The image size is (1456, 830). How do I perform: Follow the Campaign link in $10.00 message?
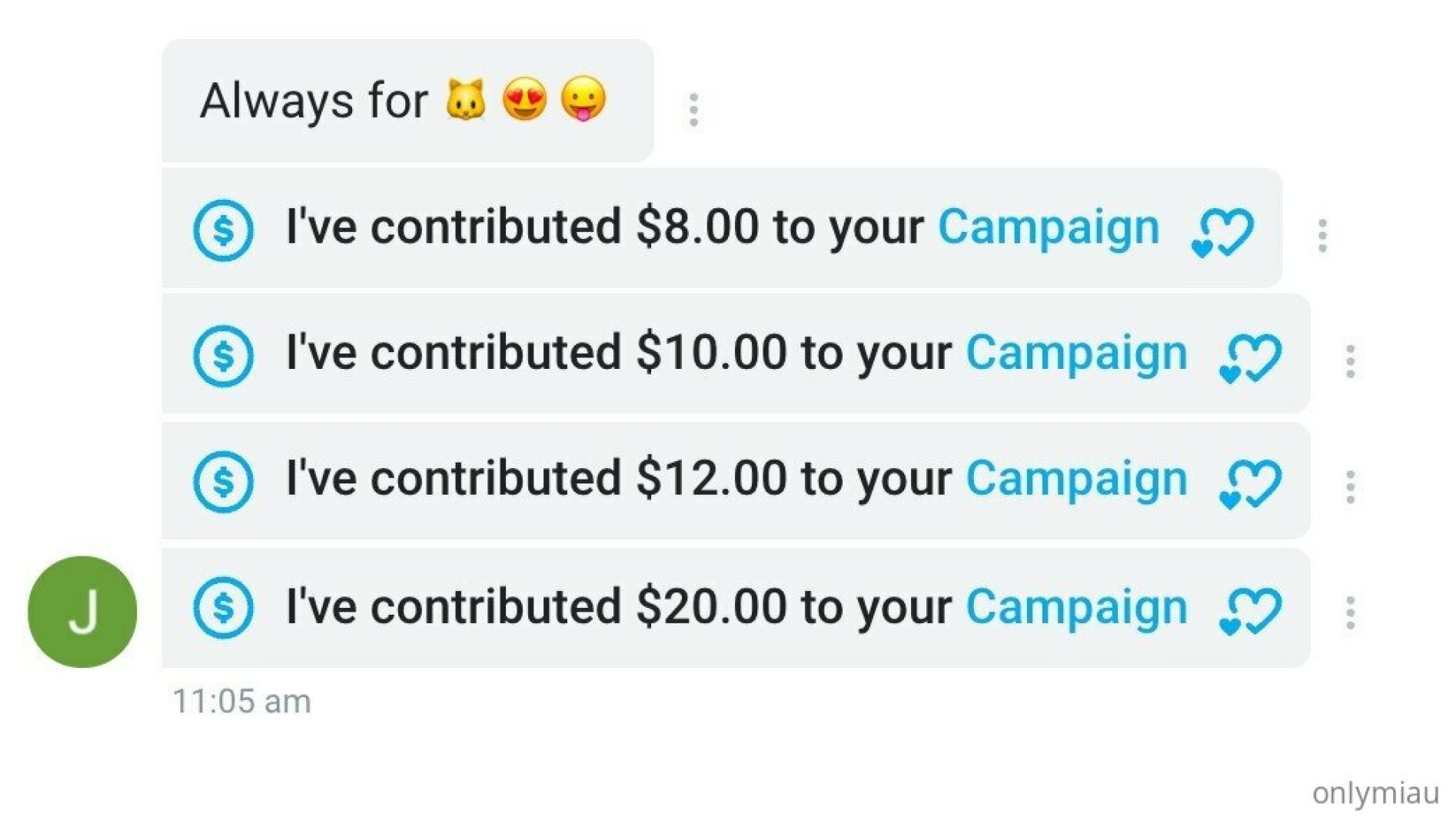(x=1076, y=354)
